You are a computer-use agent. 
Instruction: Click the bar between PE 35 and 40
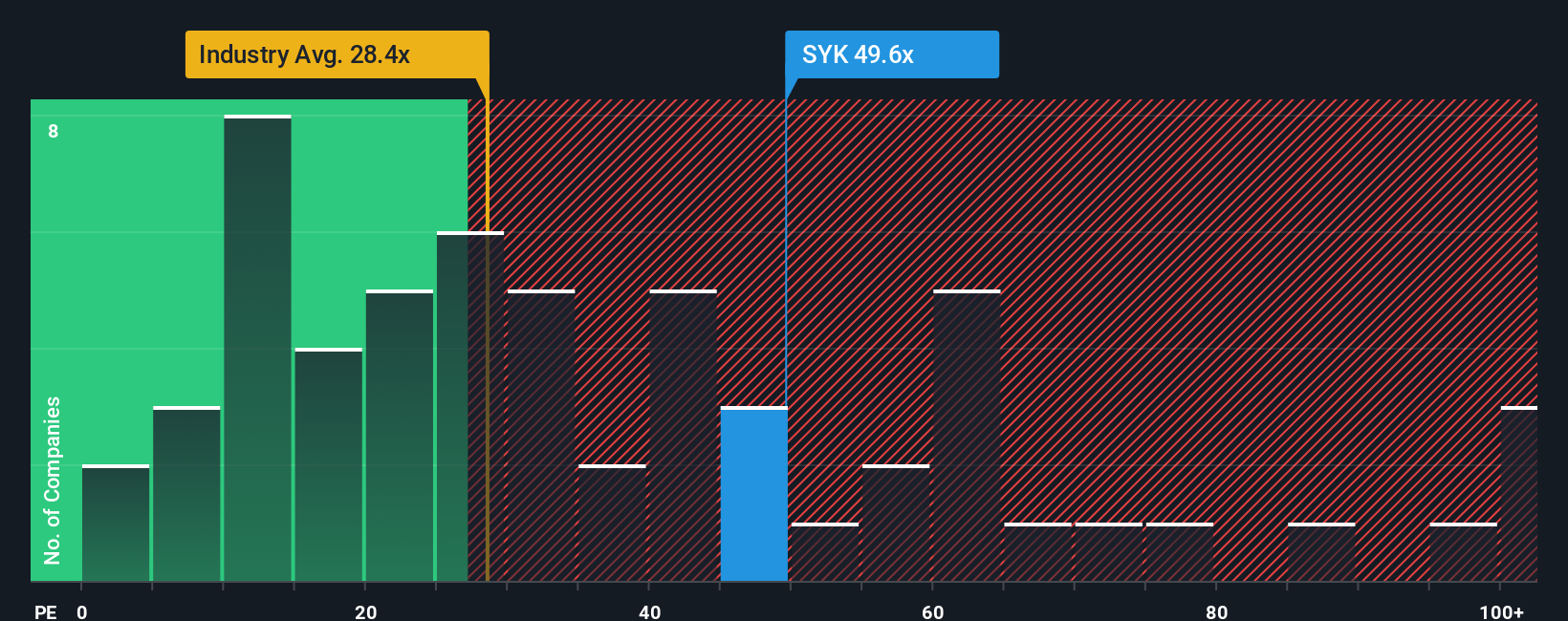[x=612, y=523]
